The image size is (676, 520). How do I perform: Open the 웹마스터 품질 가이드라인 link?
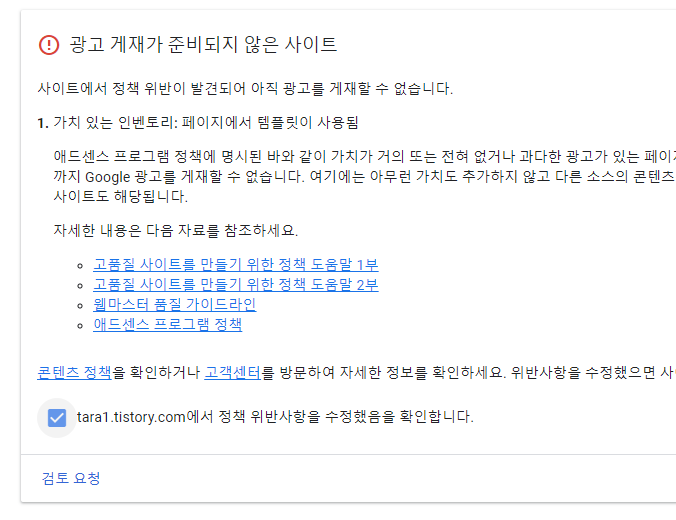(175, 304)
